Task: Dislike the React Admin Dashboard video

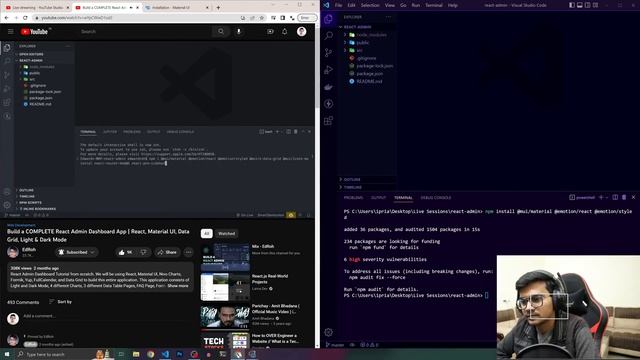Action: [x=144, y=252]
